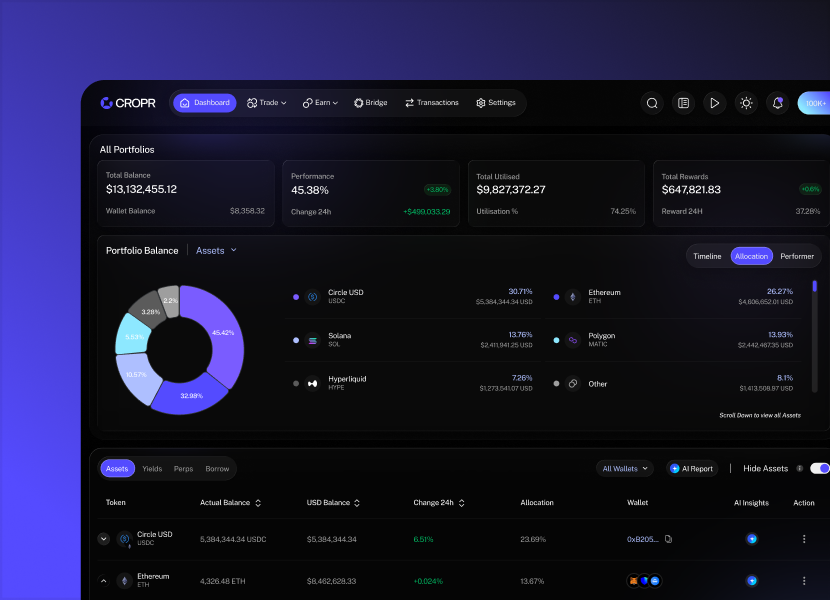This screenshot has width=830, height=600.
Task: Open the Assets dropdown beside Portfolio Balance
Action: [x=216, y=250]
